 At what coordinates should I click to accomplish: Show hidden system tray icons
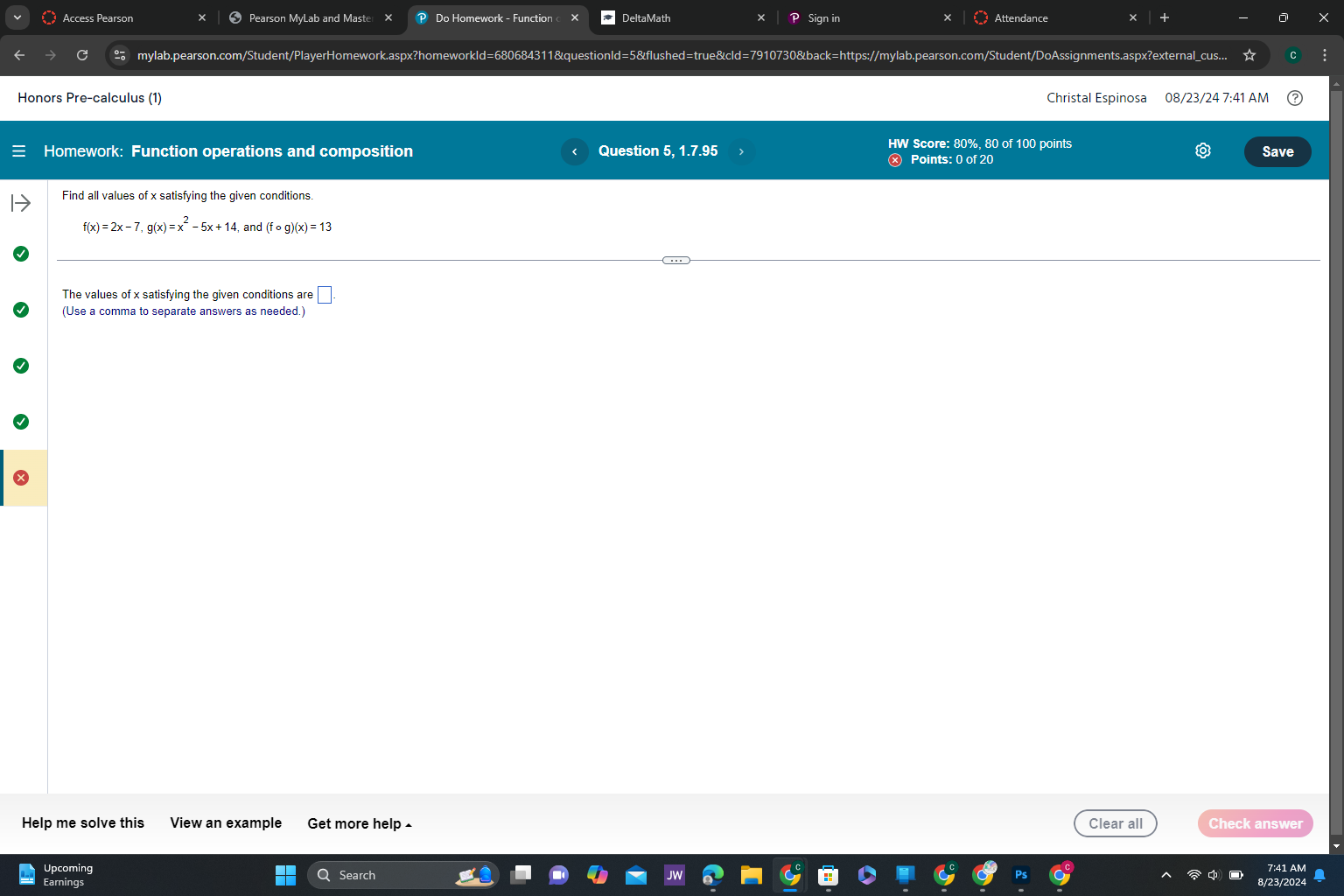1165,875
